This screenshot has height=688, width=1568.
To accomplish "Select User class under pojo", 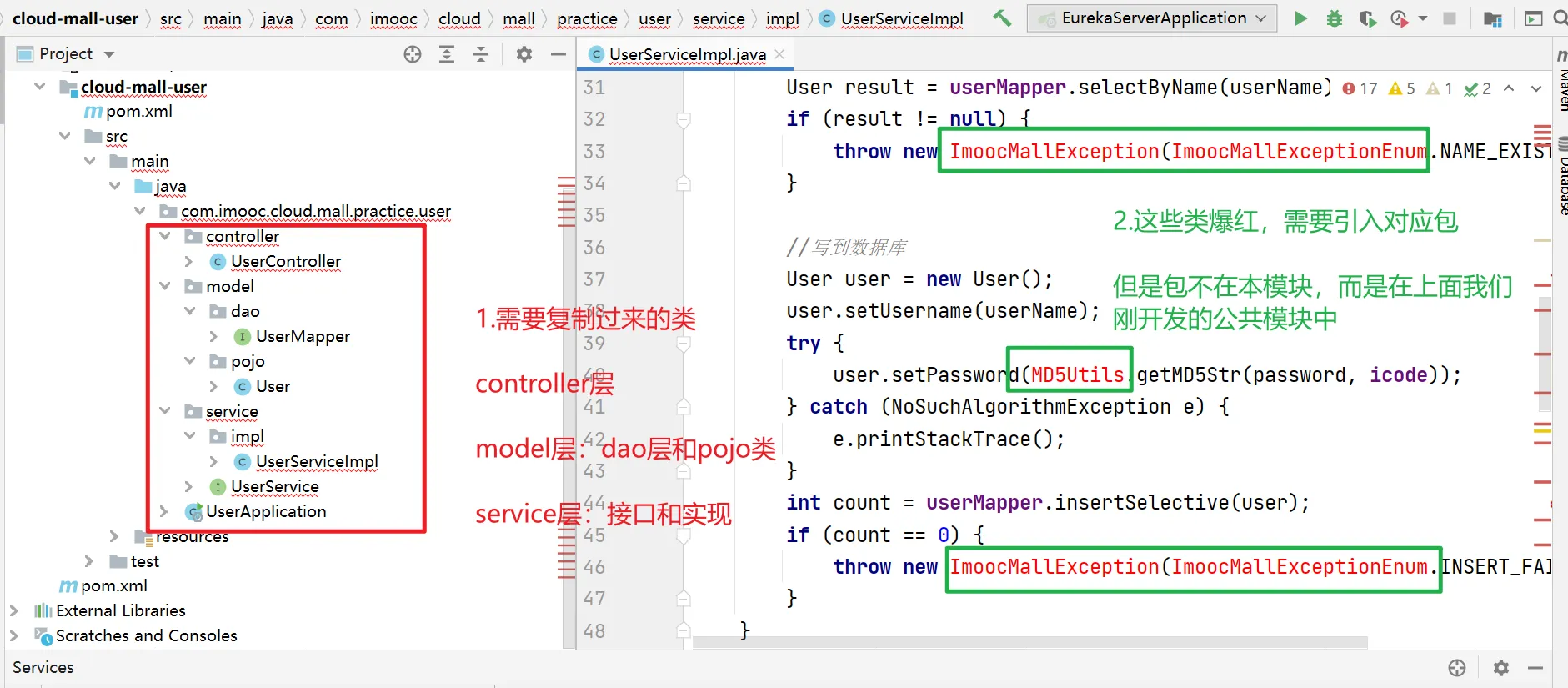I will pos(273,386).
